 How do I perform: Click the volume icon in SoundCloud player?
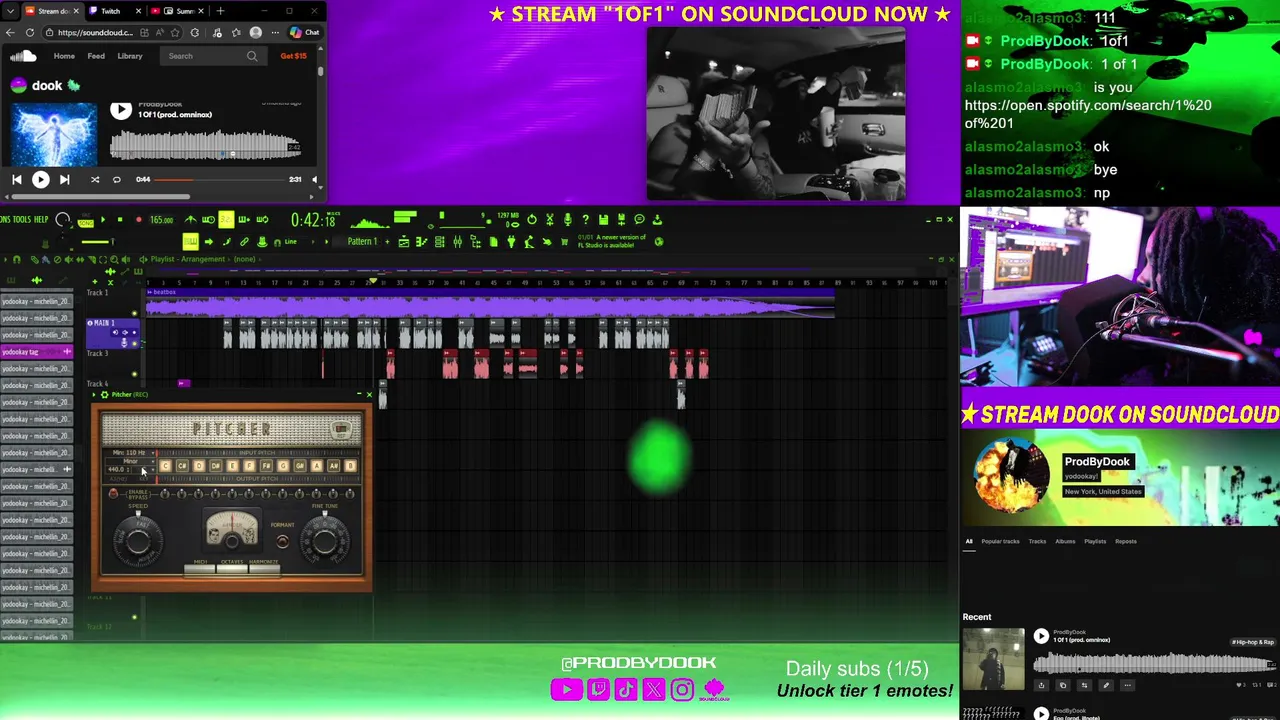(315, 180)
